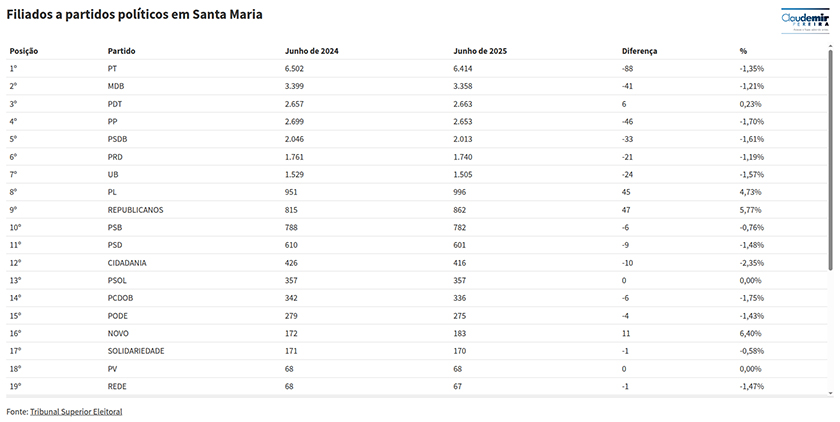Viewport: 840px width, 422px height.
Task: Click the NOVO party cell
Action: tap(118, 333)
